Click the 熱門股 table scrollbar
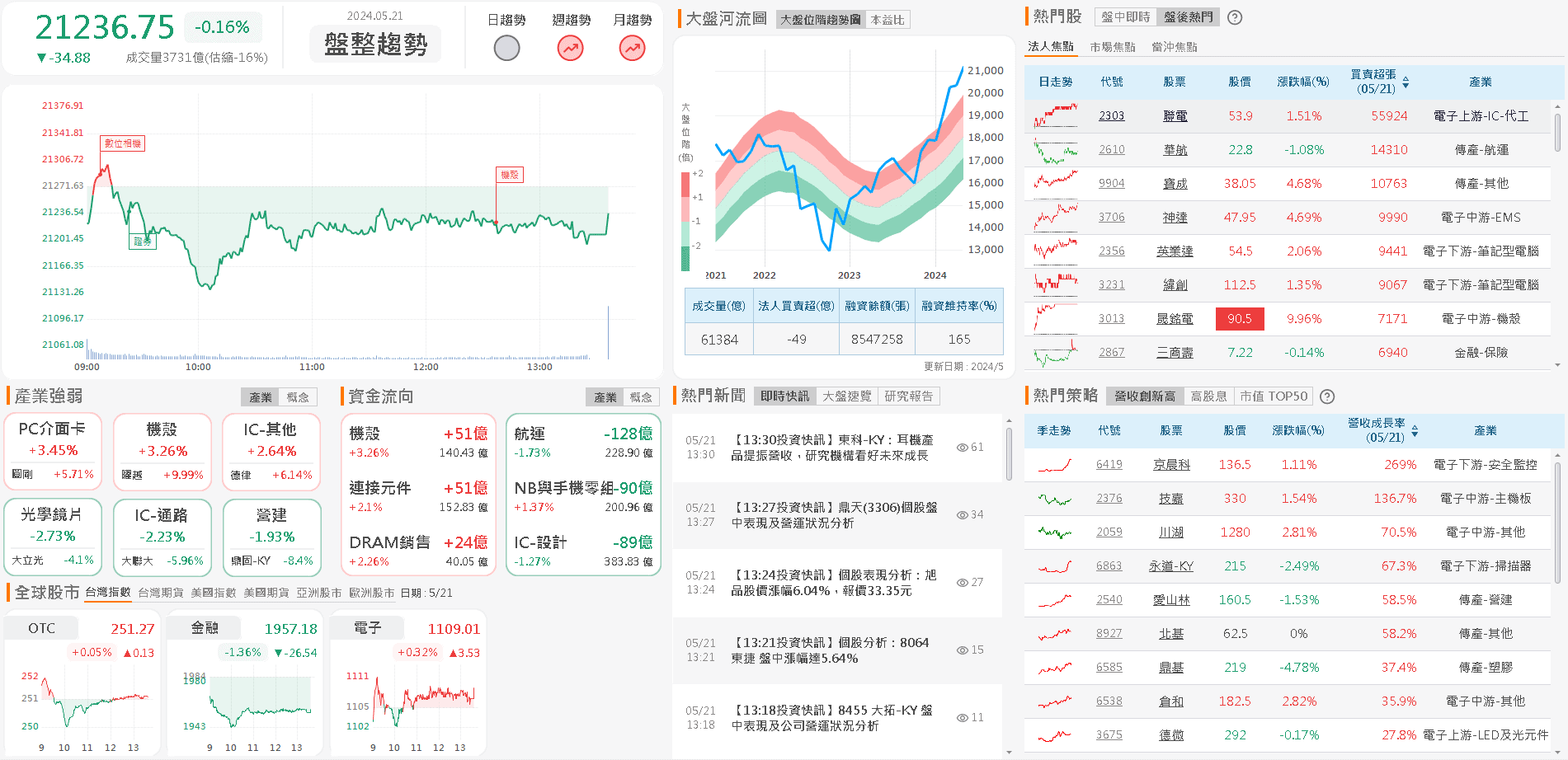1568x760 pixels. point(1557,132)
